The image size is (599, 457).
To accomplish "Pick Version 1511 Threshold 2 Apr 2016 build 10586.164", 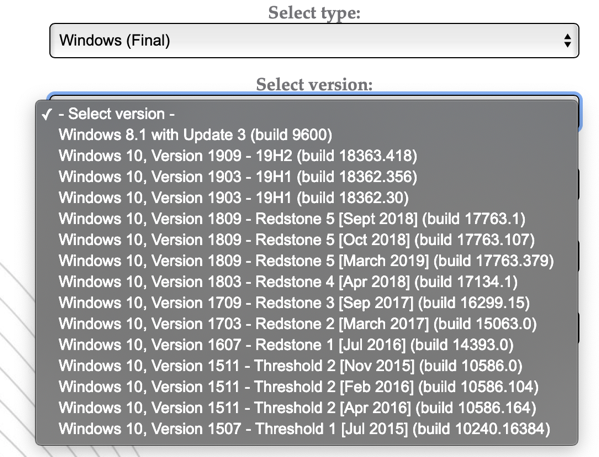I will tap(307, 408).
